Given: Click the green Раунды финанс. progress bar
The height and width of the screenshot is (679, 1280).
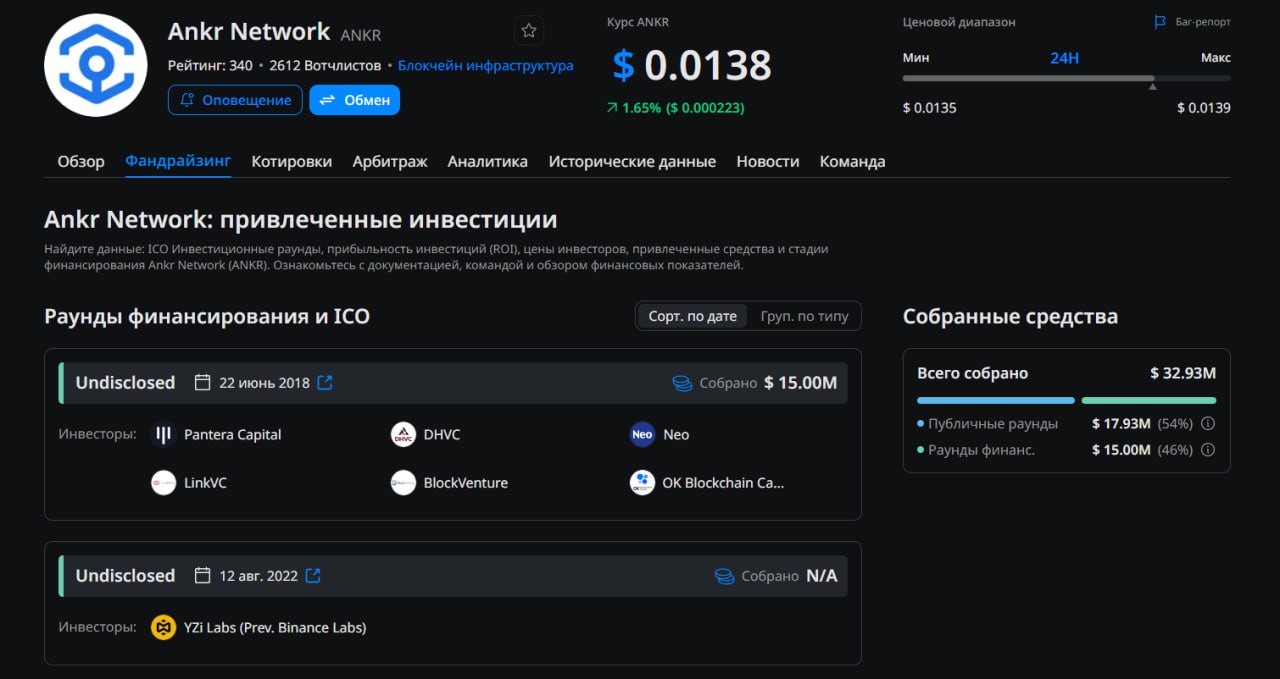Looking at the screenshot, I should tap(1149, 400).
